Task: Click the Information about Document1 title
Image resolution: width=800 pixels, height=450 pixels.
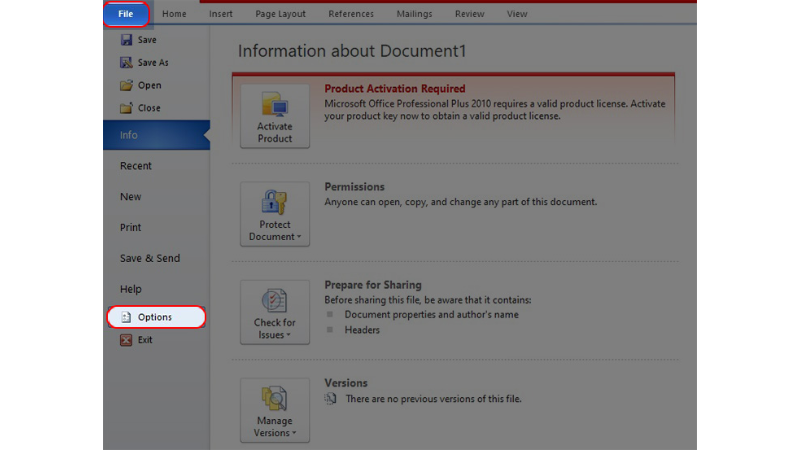Action: point(352,51)
